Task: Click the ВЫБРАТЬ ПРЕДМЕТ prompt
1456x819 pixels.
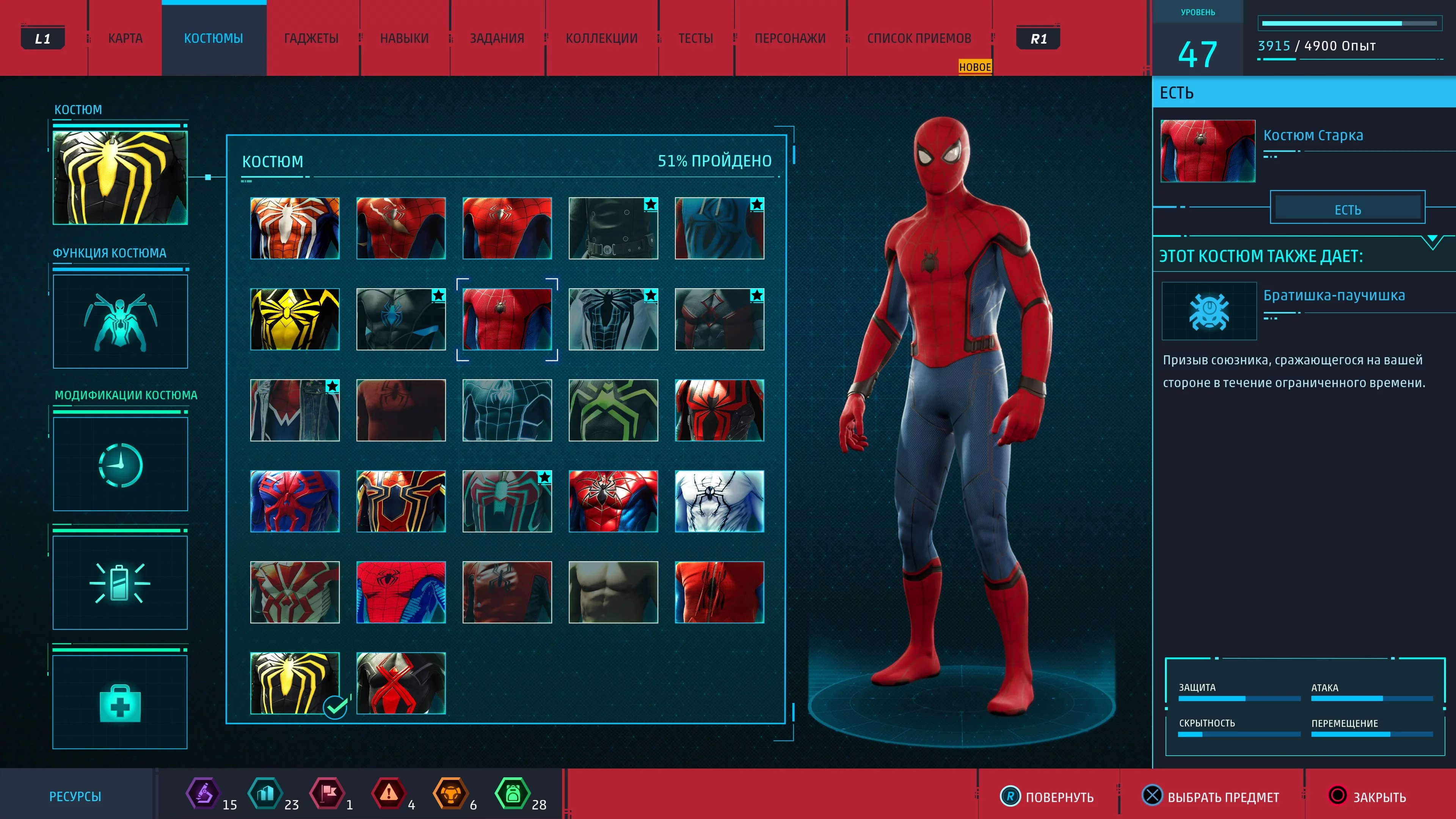Action: pyautogui.click(x=1210, y=796)
